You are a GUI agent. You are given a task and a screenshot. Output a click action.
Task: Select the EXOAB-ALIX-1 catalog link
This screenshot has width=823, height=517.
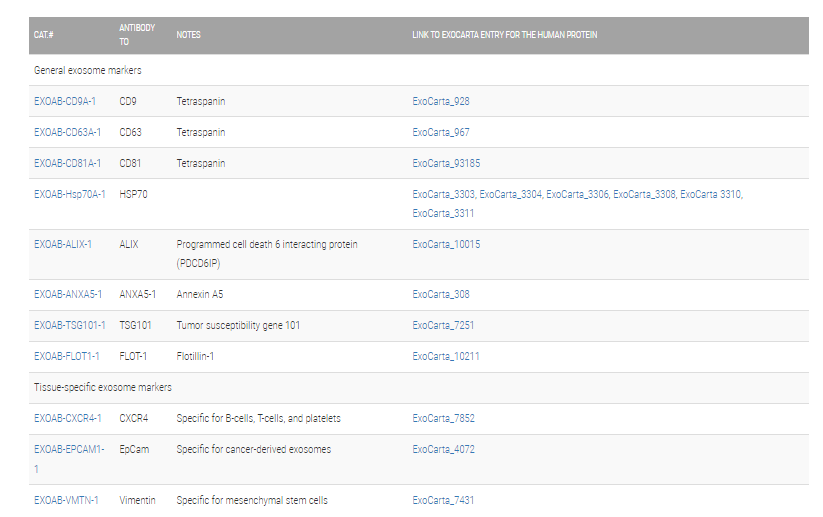click(x=63, y=244)
